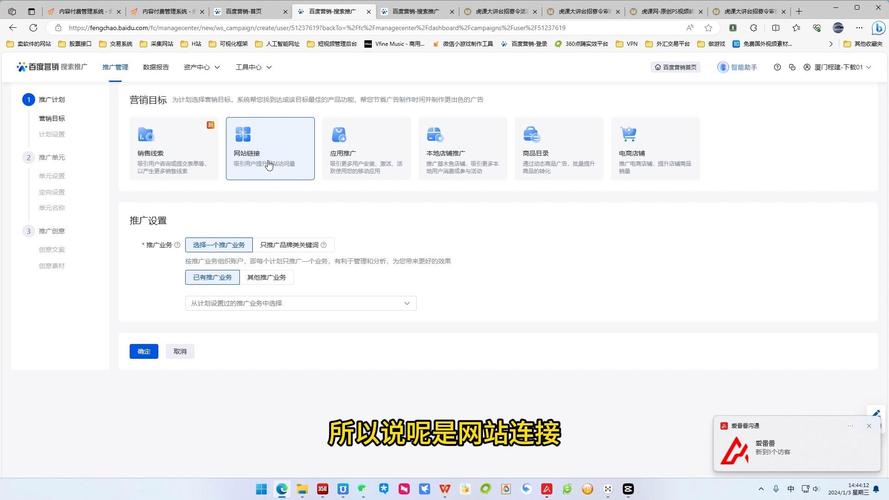Pick the 电商店铺 shopping cart goal card
Image resolution: width=889 pixels, height=500 pixels.
(x=655, y=149)
